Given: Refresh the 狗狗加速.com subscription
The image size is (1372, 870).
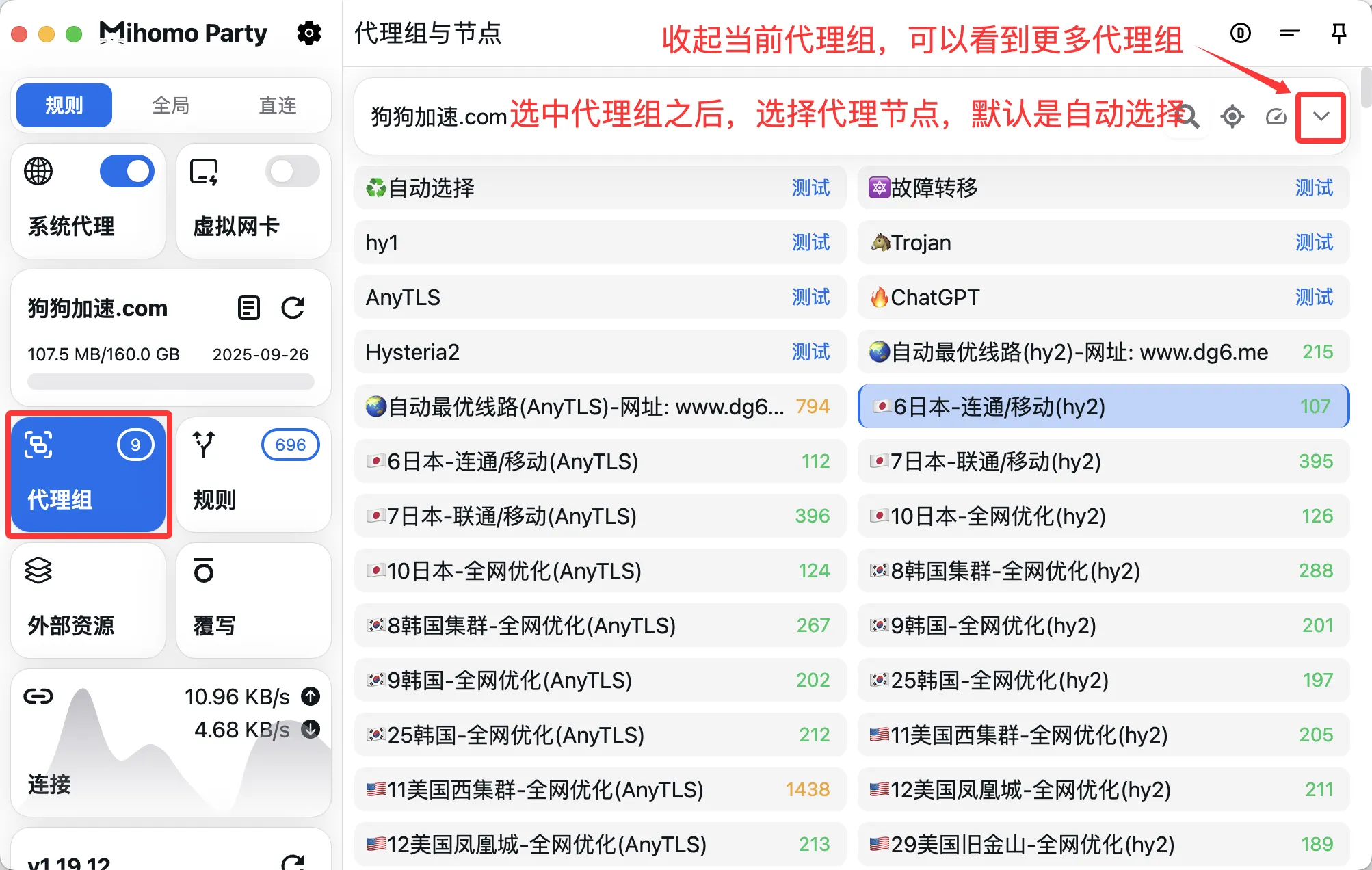Looking at the screenshot, I should tap(293, 308).
